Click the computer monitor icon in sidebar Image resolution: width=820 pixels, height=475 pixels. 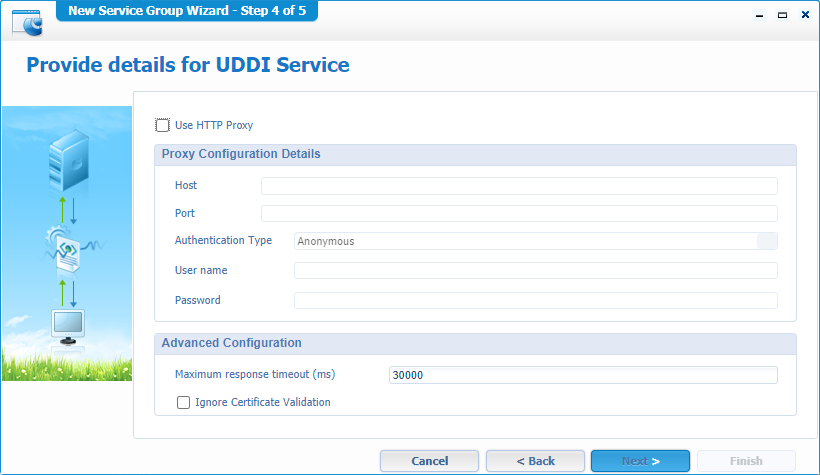point(67,327)
